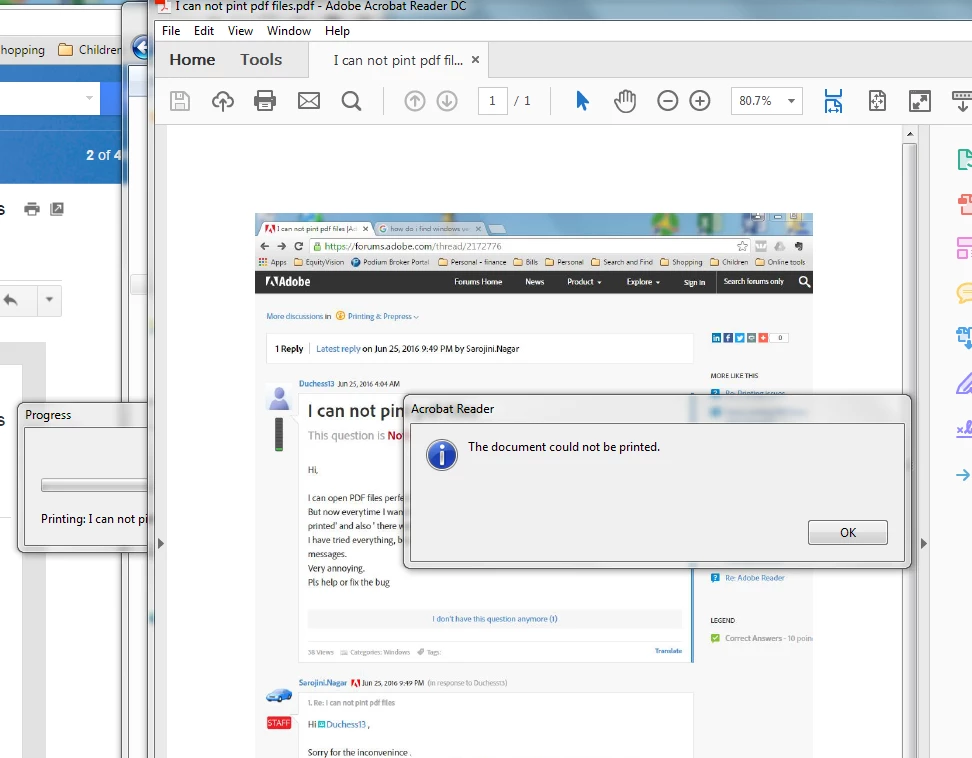The height and width of the screenshot is (758, 972).
Task: Click the reply arrow button in background window
Action: [11, 300]
